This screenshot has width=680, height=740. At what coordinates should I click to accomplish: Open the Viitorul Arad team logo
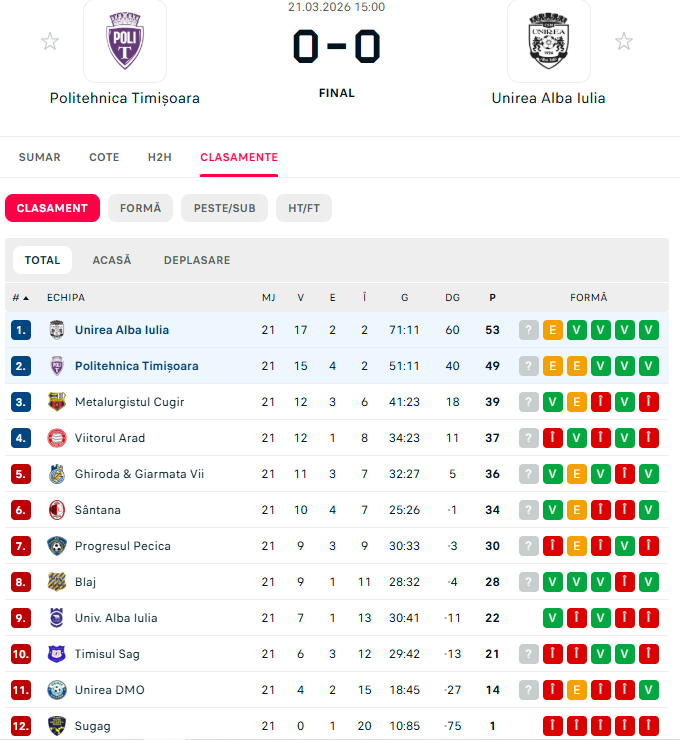point(57,438)
